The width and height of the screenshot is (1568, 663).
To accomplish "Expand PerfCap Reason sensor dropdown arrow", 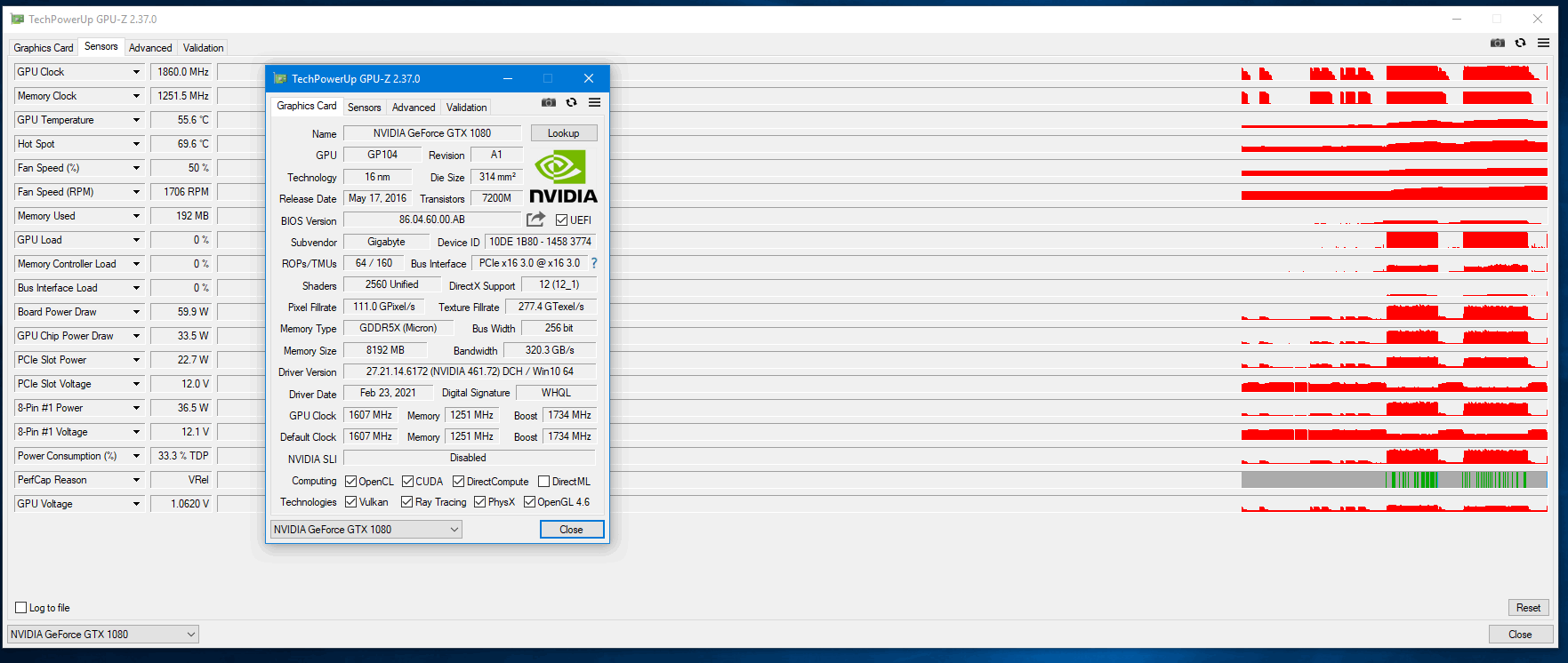I will click(136, 480).
